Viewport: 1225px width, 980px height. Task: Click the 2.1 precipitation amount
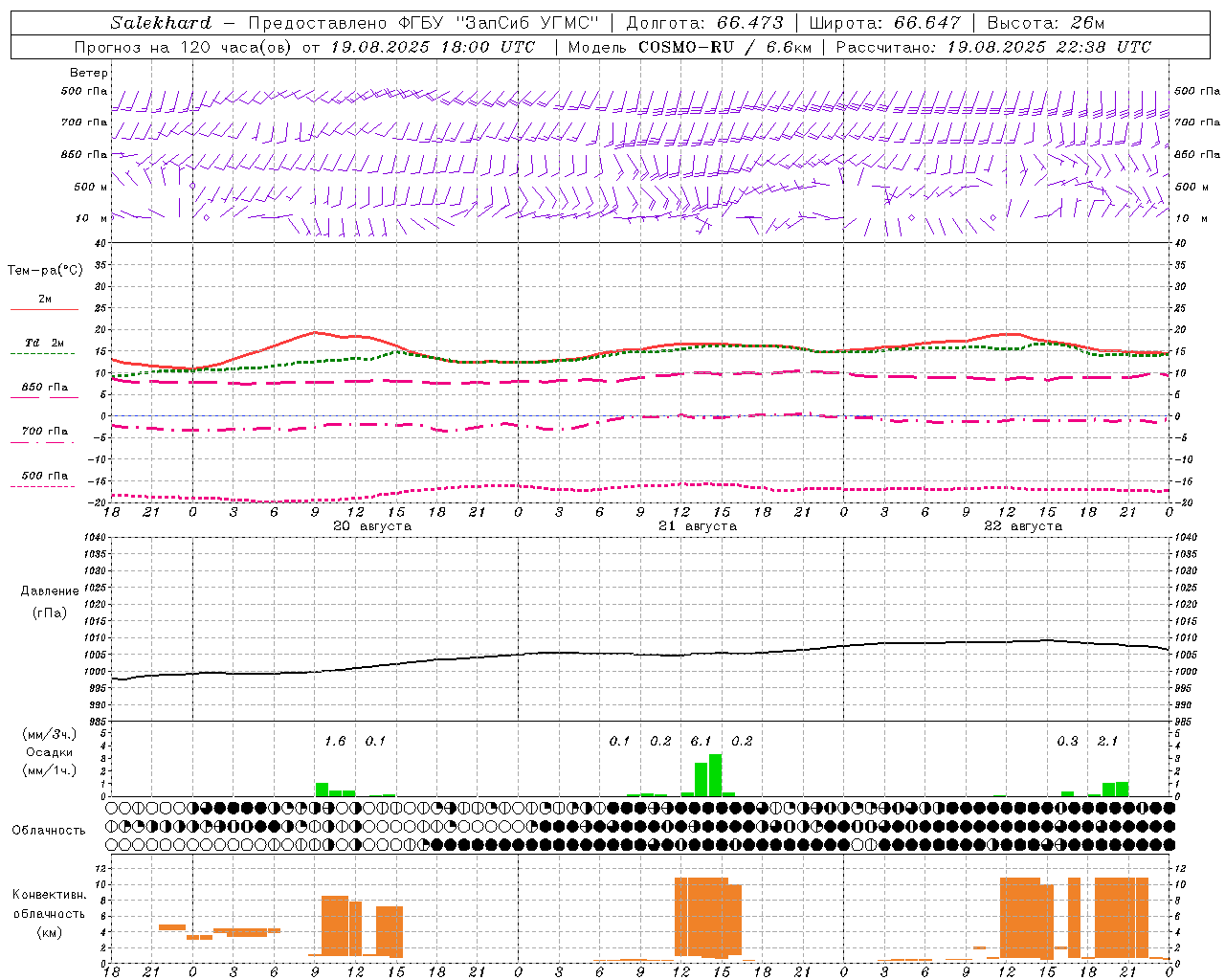(x=1107, y=741)
